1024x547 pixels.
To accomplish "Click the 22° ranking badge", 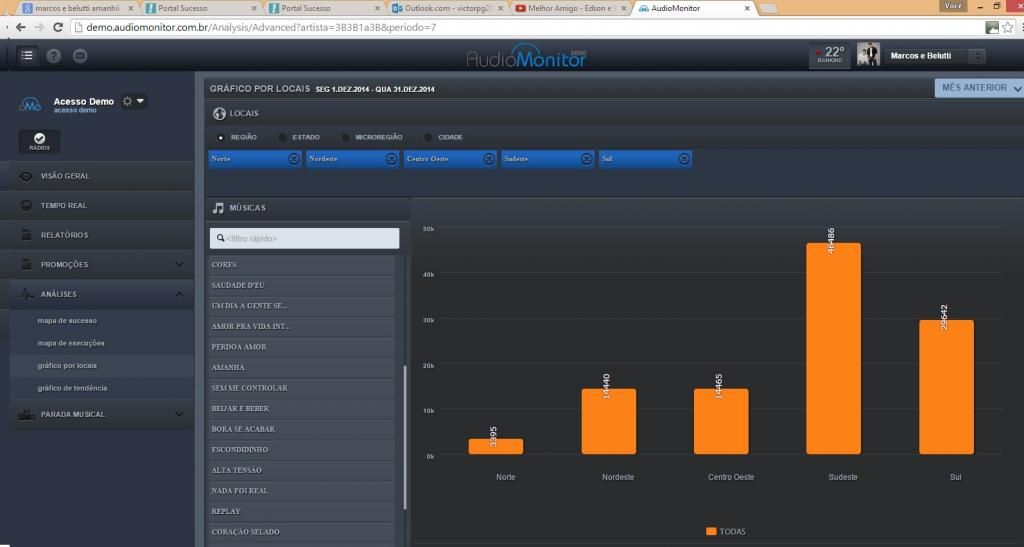I will tap(829, 56).
